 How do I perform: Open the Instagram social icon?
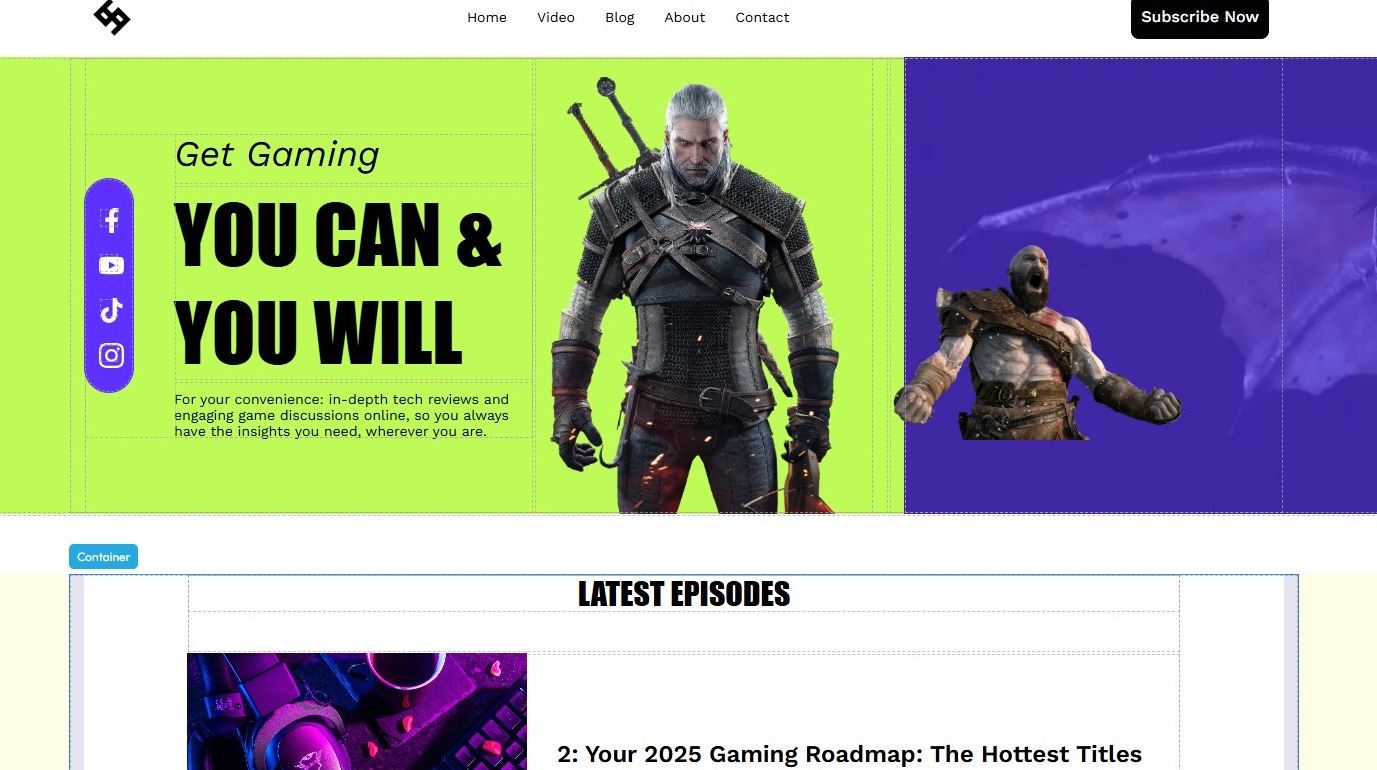[111, 355]
